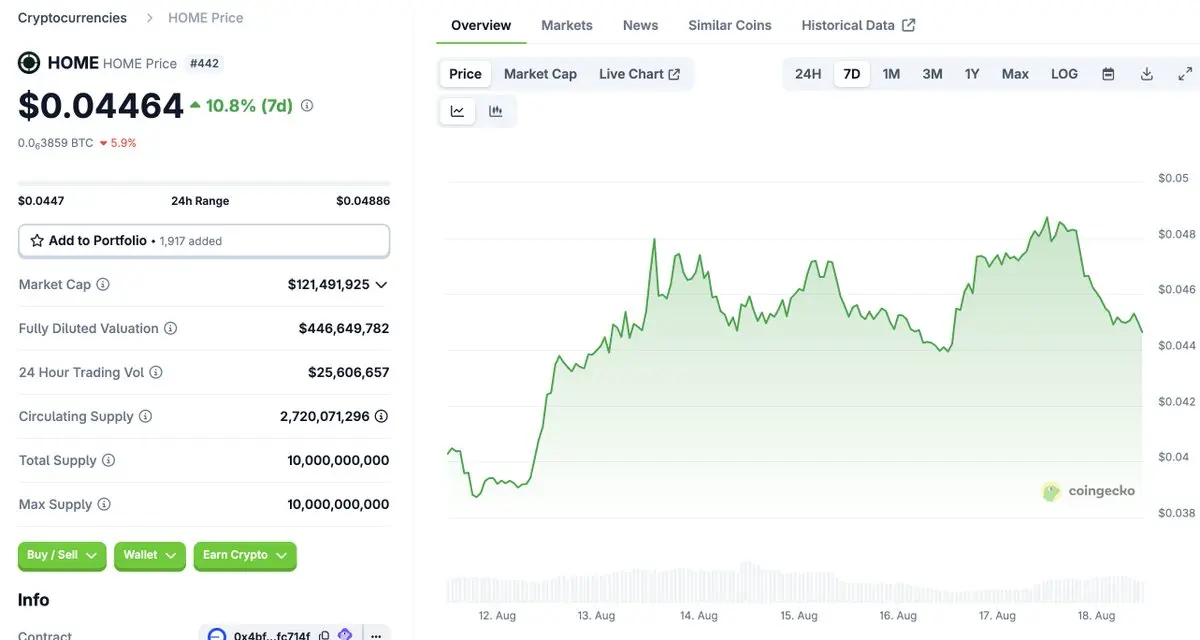The width and height of the screenshot is (1200, 640).
Task: Switch chart to Market Cap mode
Action: point(540,74)
